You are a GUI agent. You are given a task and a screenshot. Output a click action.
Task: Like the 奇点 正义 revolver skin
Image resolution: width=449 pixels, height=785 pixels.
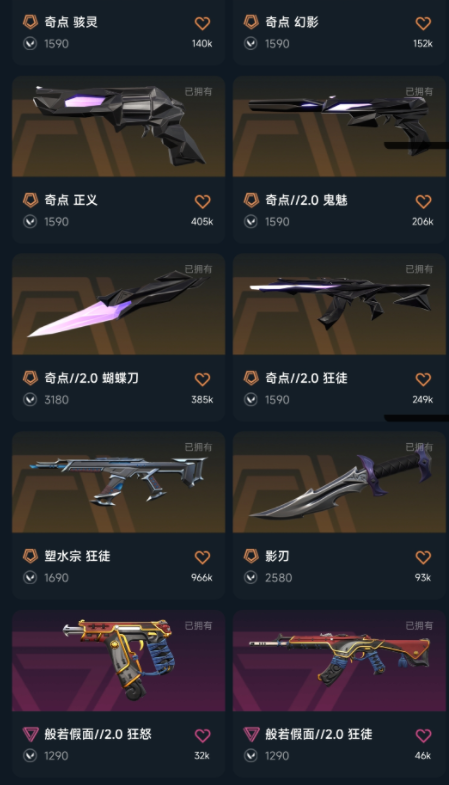point(202,201)
